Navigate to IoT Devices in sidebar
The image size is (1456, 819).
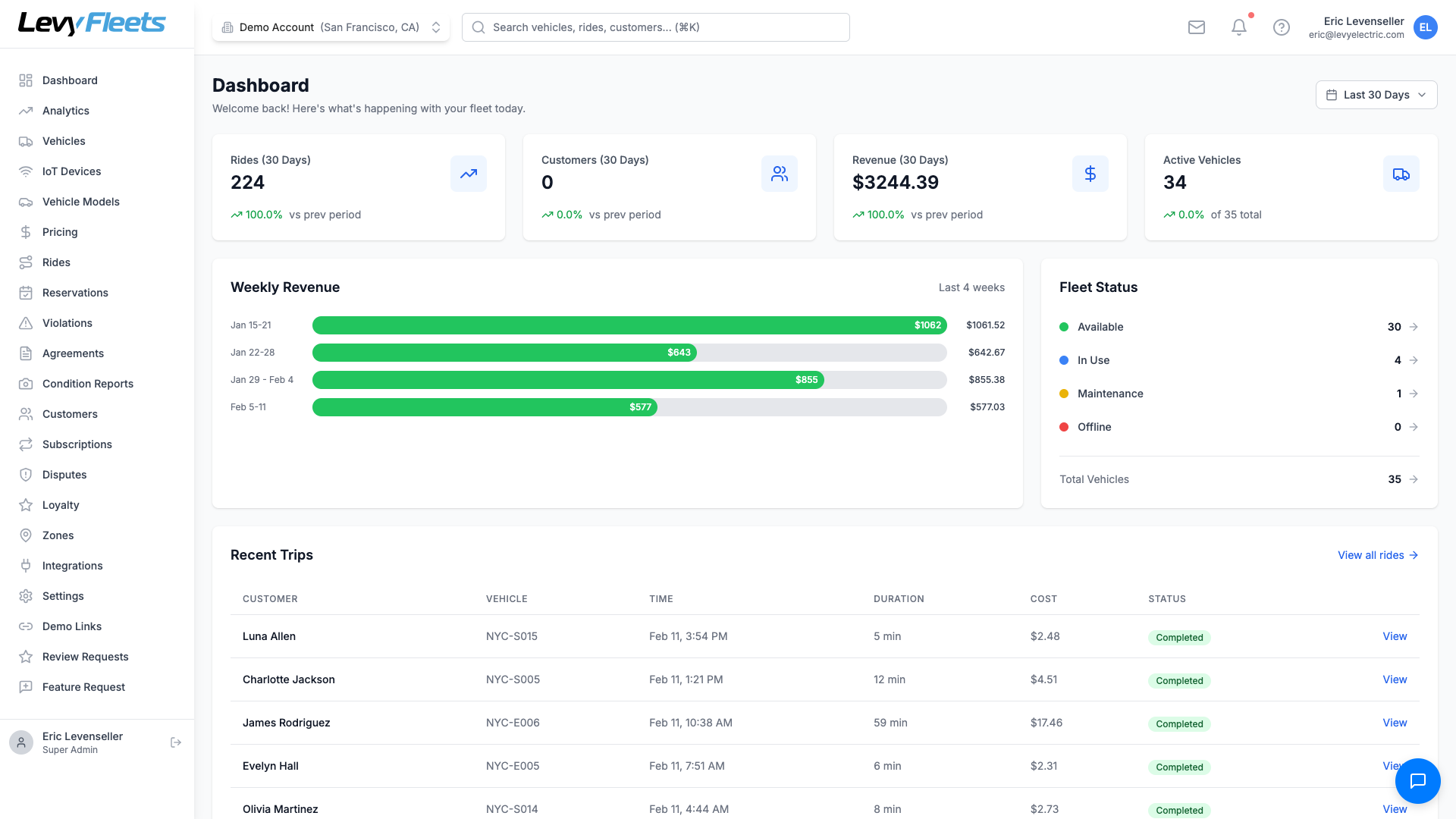point(71,171)
